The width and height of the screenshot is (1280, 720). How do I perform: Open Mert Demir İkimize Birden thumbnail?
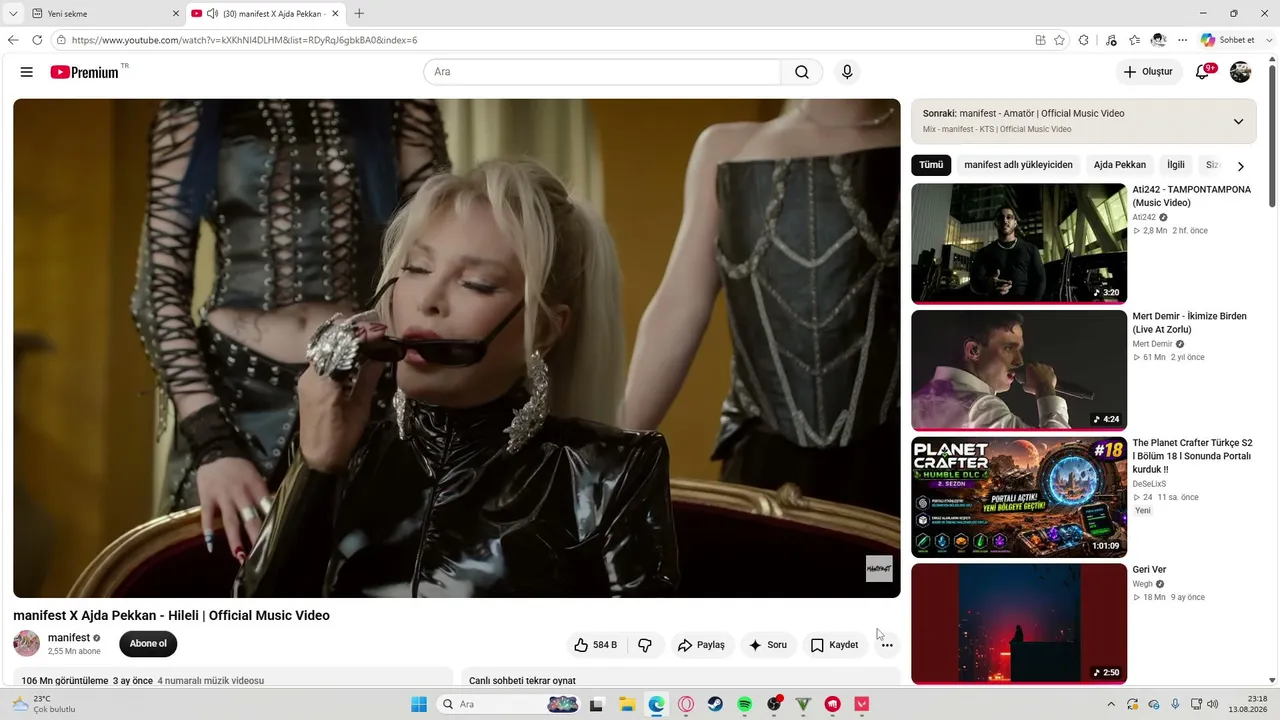click(1019, 370)
